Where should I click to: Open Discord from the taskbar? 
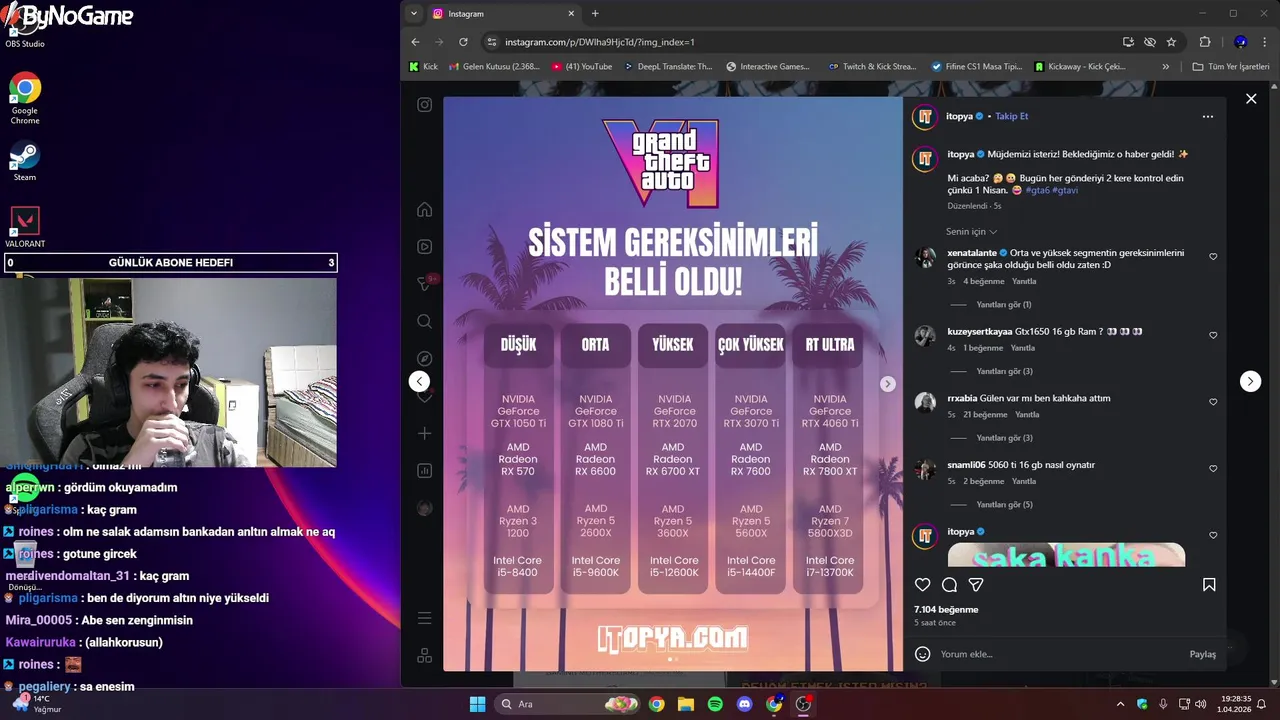pyautogui.click(x=744, y=704)
